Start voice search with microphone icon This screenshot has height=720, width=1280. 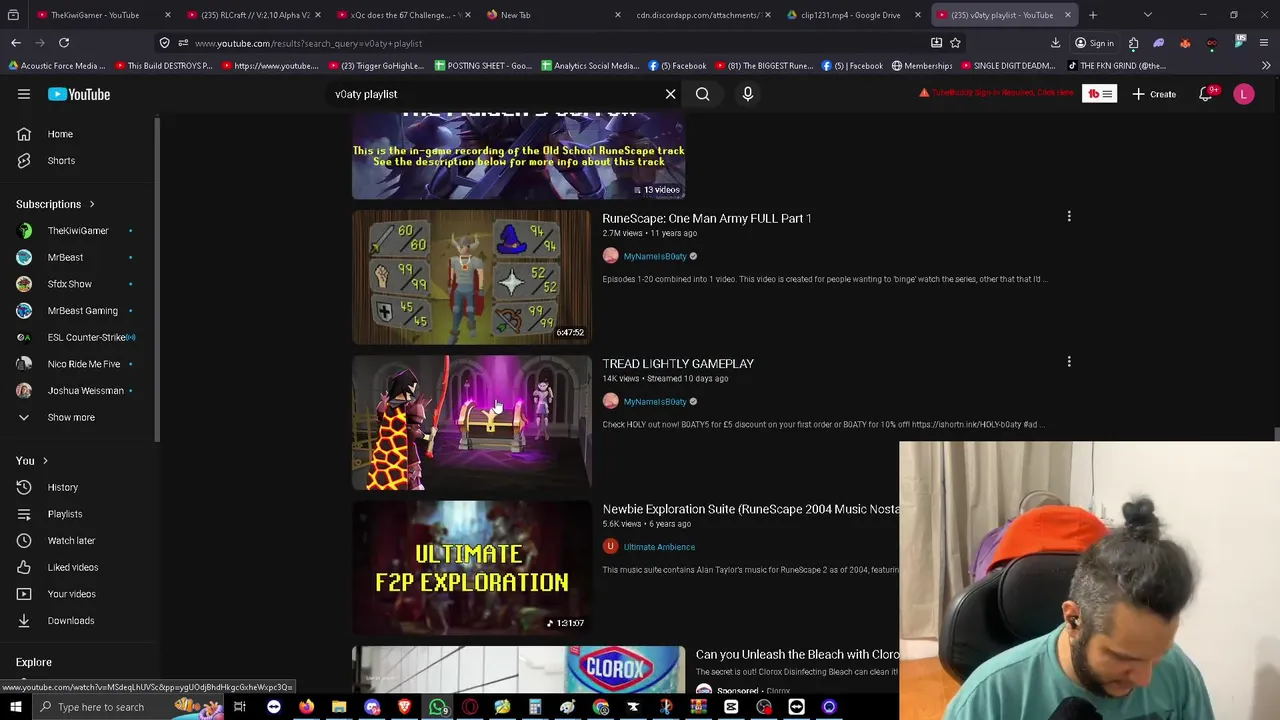tap(747, 94)
